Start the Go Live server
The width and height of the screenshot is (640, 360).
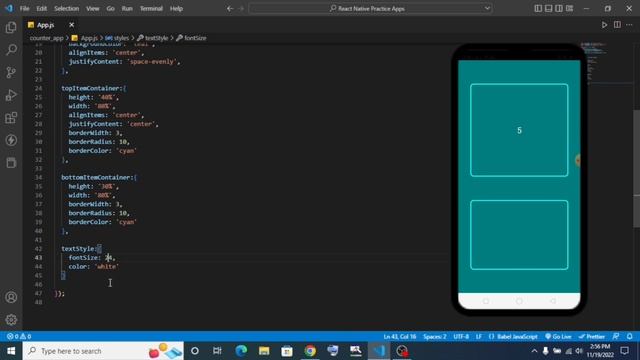[x=558, y=337]
